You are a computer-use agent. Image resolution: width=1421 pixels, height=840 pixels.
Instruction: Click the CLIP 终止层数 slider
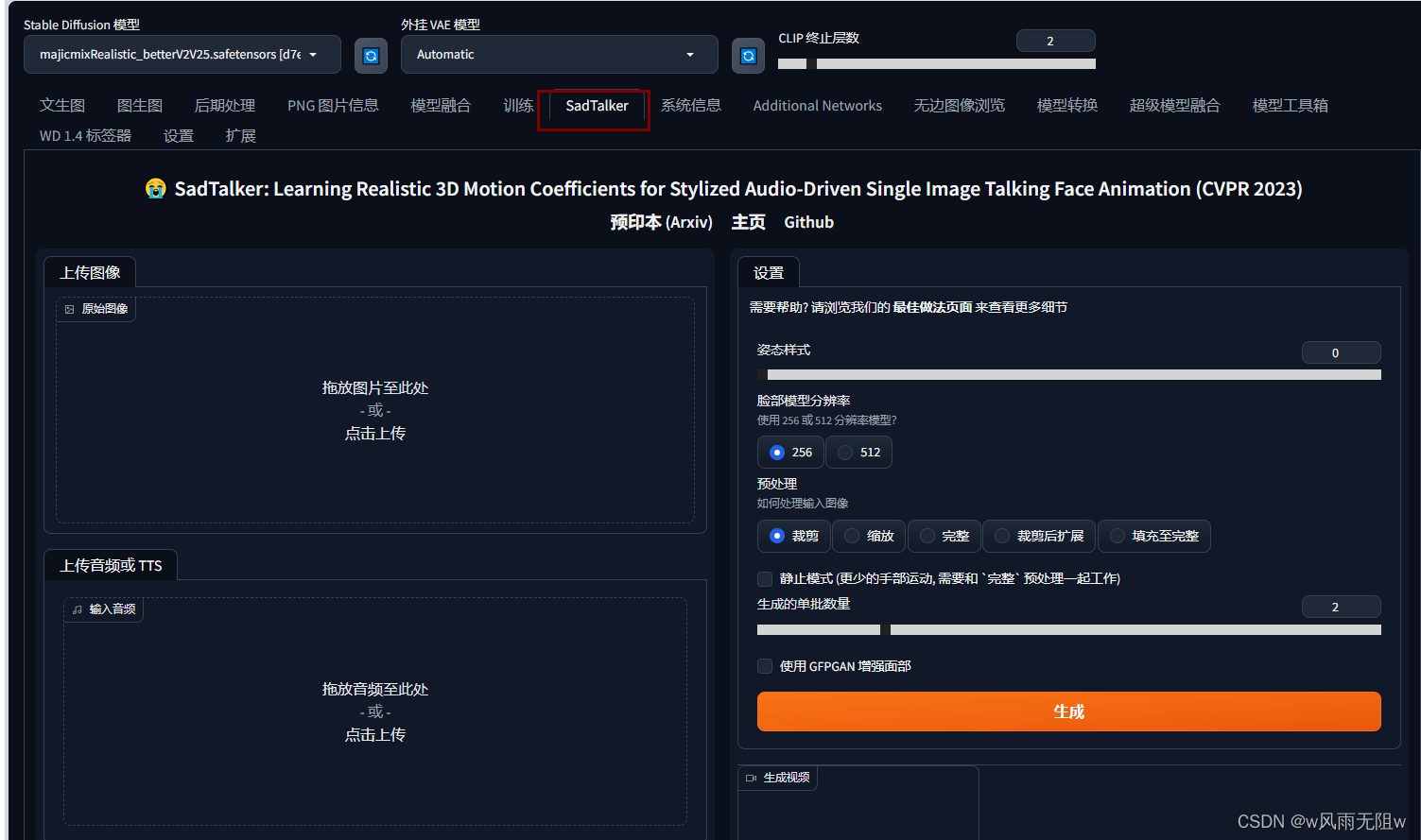click(937, 64)
